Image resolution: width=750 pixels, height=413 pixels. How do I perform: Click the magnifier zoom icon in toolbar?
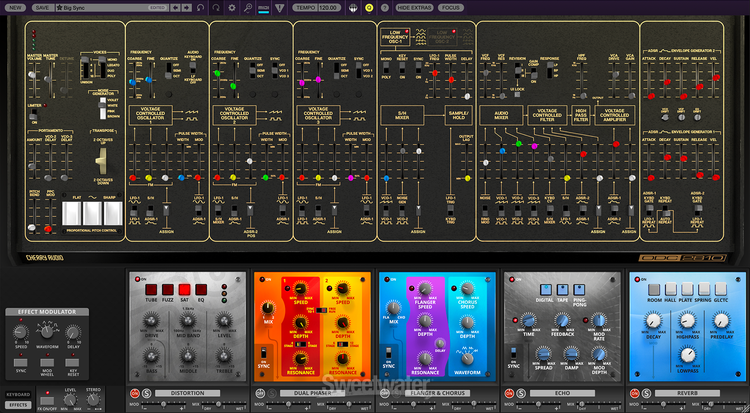[246, 7]
